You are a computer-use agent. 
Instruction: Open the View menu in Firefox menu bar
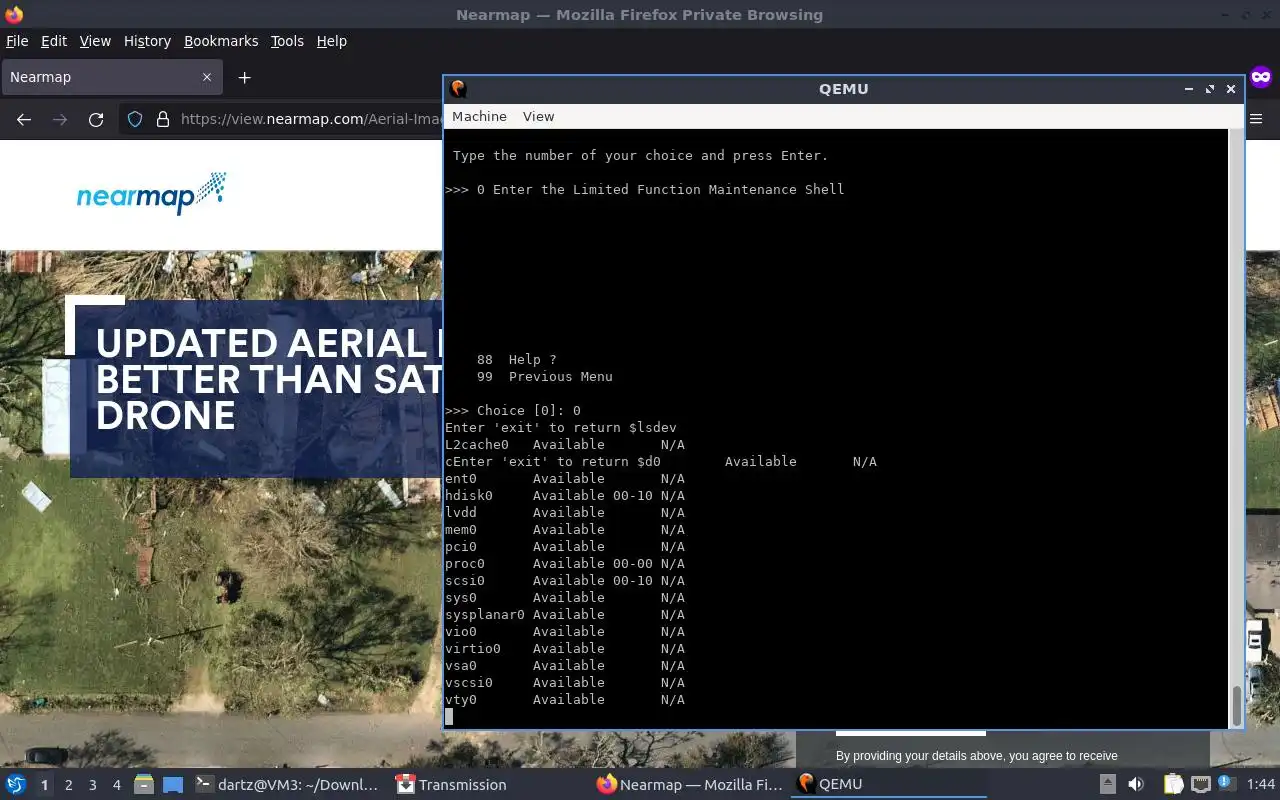(95, 41)
